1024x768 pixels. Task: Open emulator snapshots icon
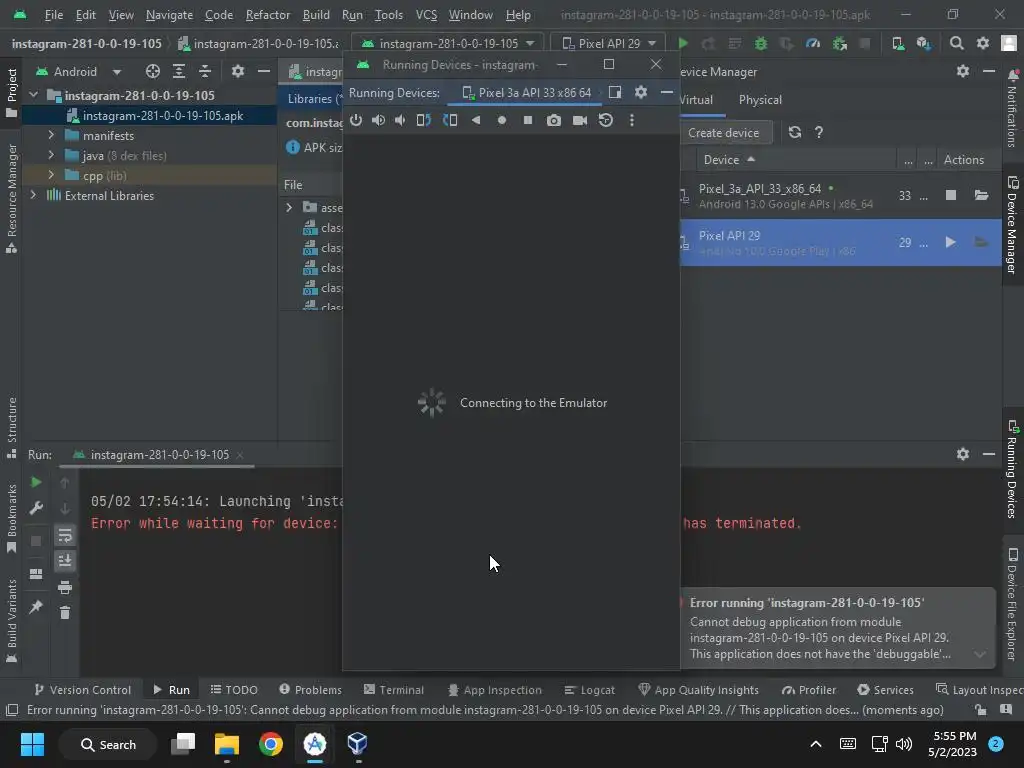coord(605,120)
